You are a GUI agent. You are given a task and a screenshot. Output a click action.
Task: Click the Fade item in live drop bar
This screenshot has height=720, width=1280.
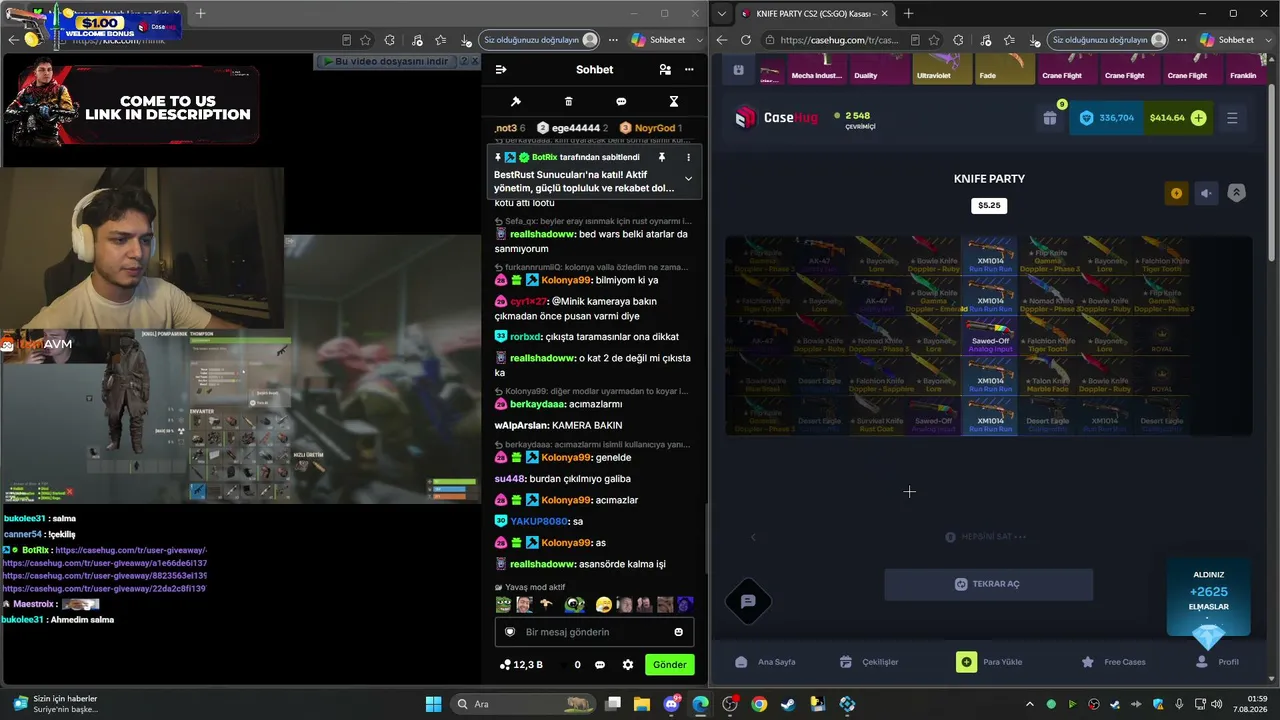[1004, 69]
